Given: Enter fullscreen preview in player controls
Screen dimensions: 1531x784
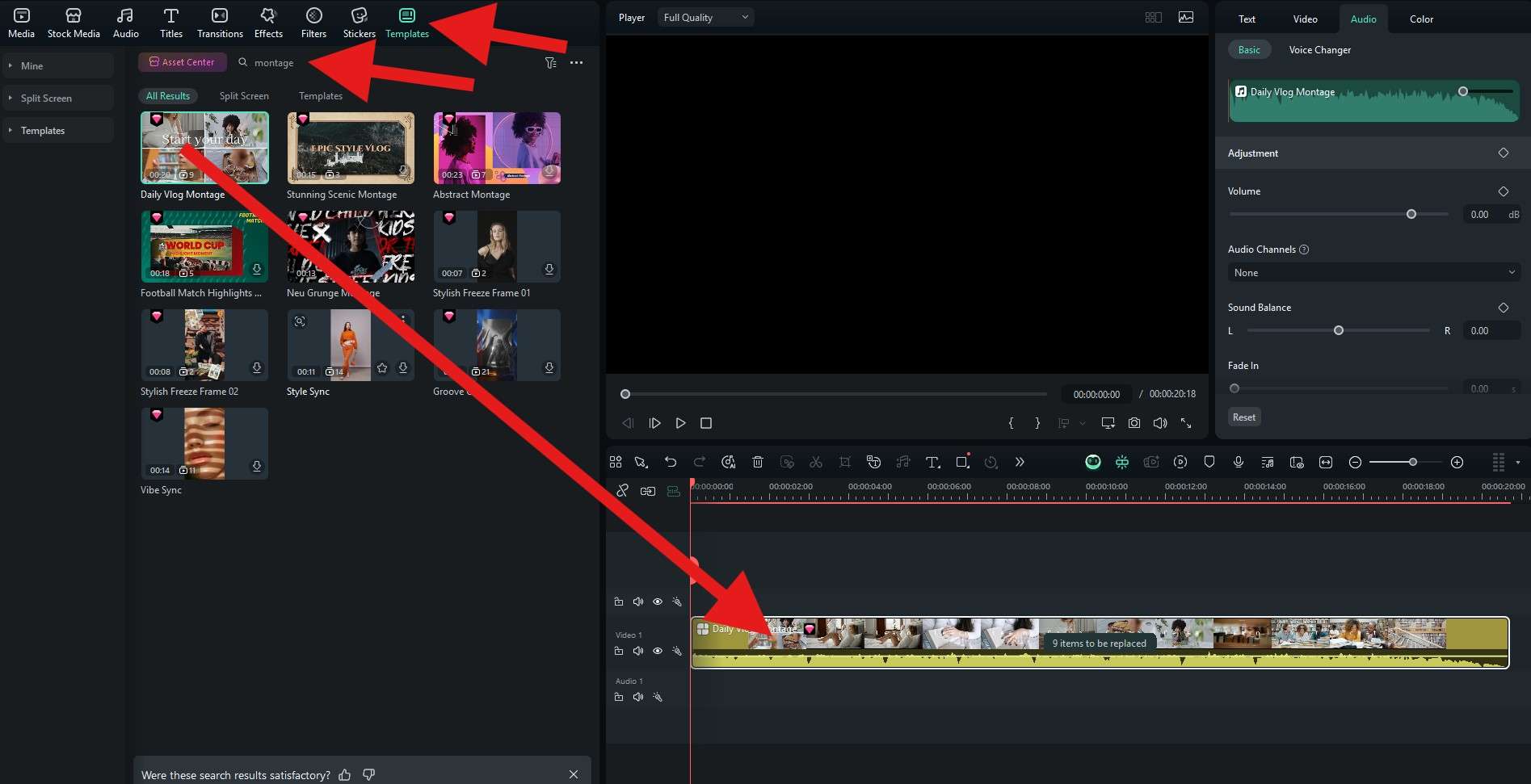Looking at the screenshot, I should pyautogui.click(x=1186, y=423).
